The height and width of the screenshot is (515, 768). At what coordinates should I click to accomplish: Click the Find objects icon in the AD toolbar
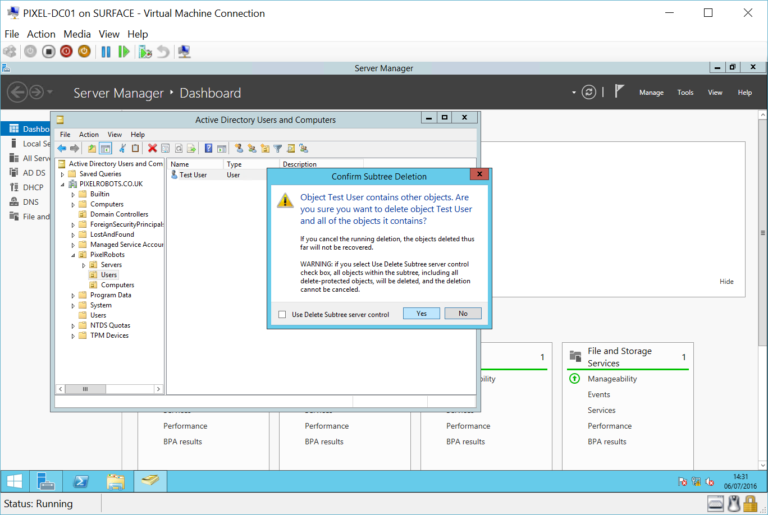[291, 148]
